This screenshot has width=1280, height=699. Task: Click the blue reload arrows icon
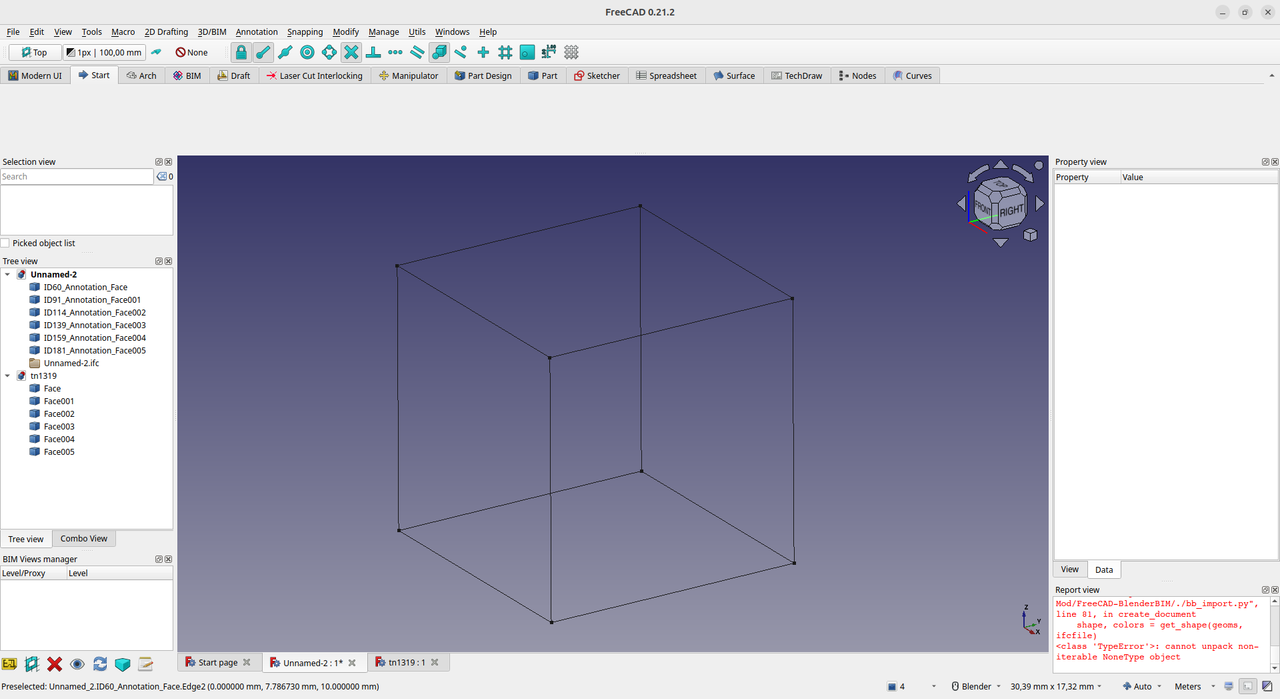pyautogui.click(x=100, y=664)
